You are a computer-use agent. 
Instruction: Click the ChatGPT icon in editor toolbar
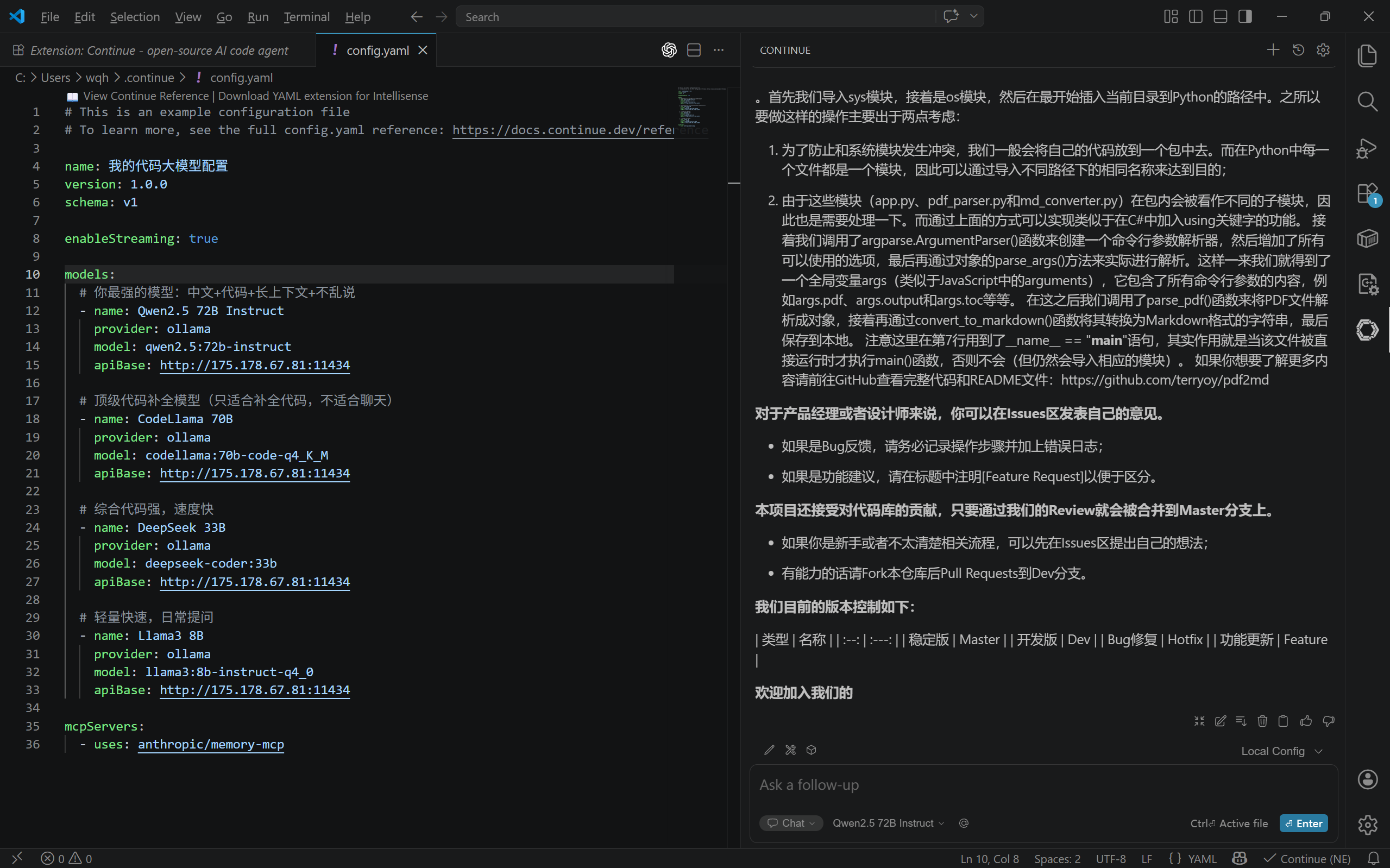[669, 50]
